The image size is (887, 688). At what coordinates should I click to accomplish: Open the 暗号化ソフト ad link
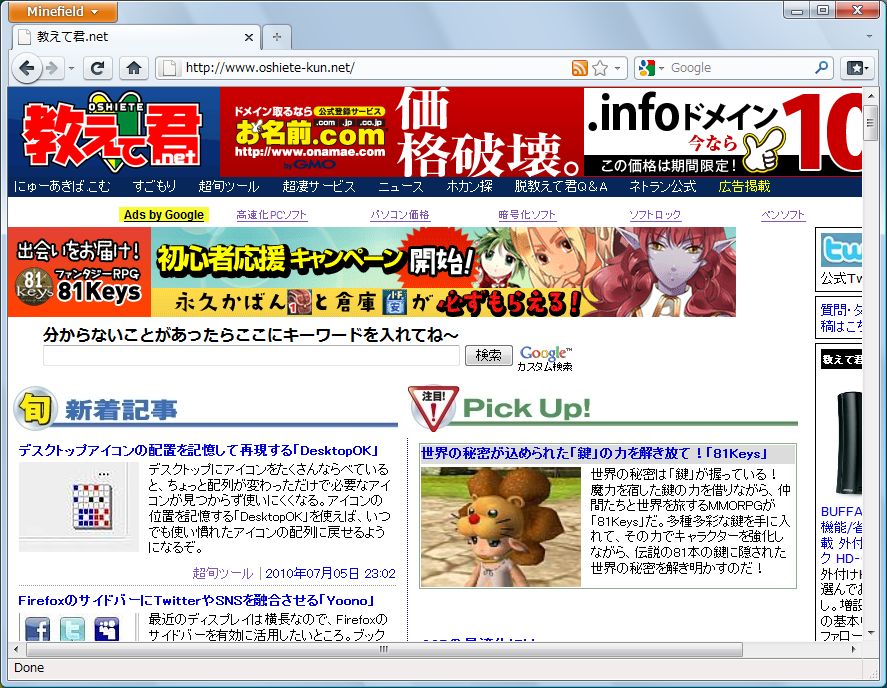527,215
